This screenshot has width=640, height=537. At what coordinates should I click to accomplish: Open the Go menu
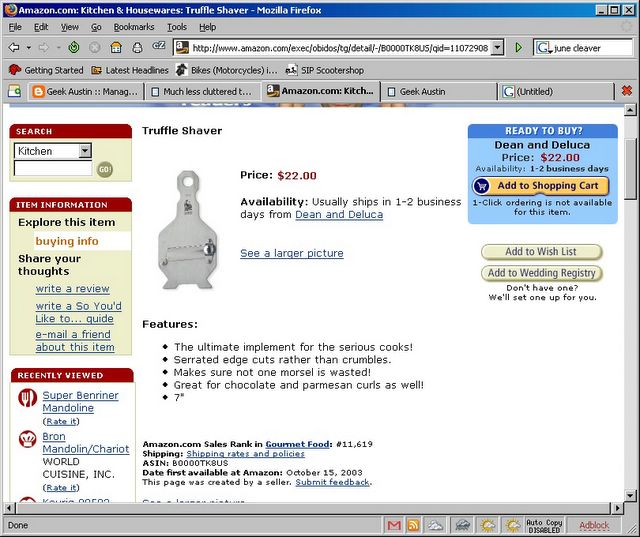click(x=96, y=27)
